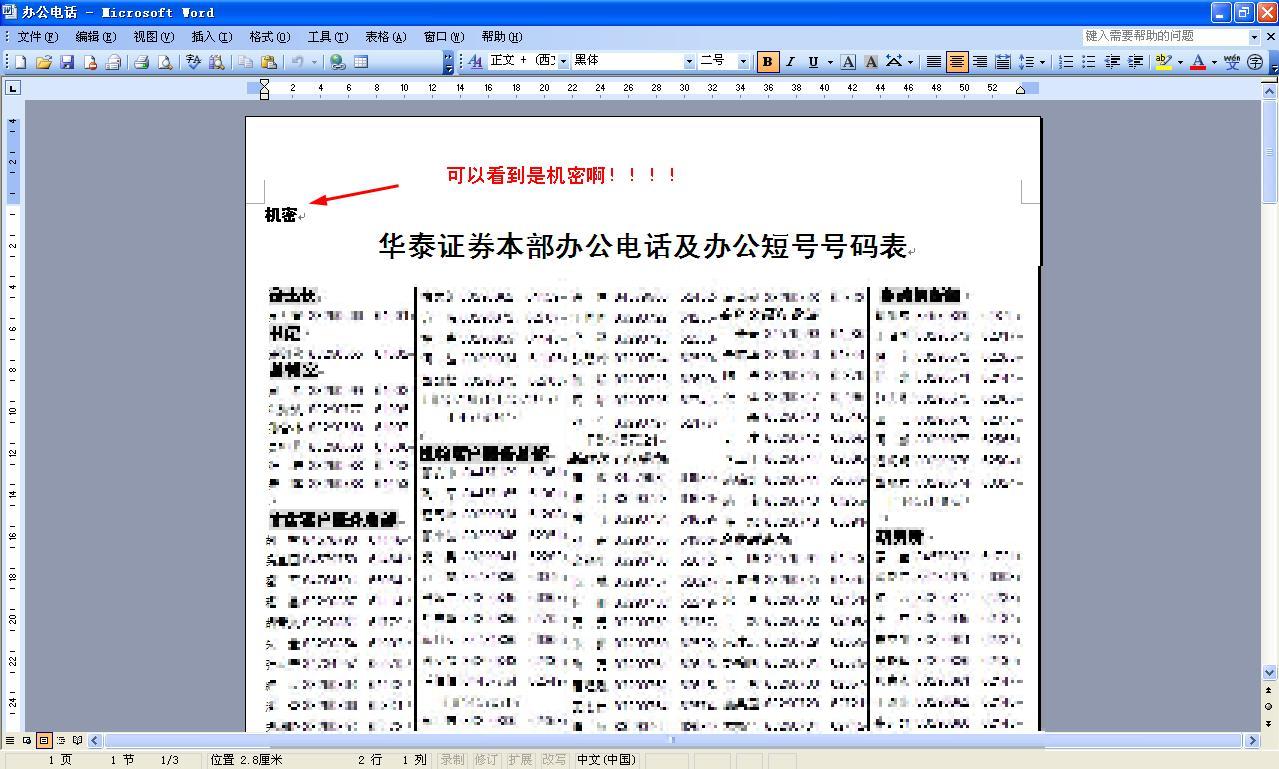The image size is (1279, 769).
Task: Insert a hyperlink via globe icon
Action: [338, 62]
